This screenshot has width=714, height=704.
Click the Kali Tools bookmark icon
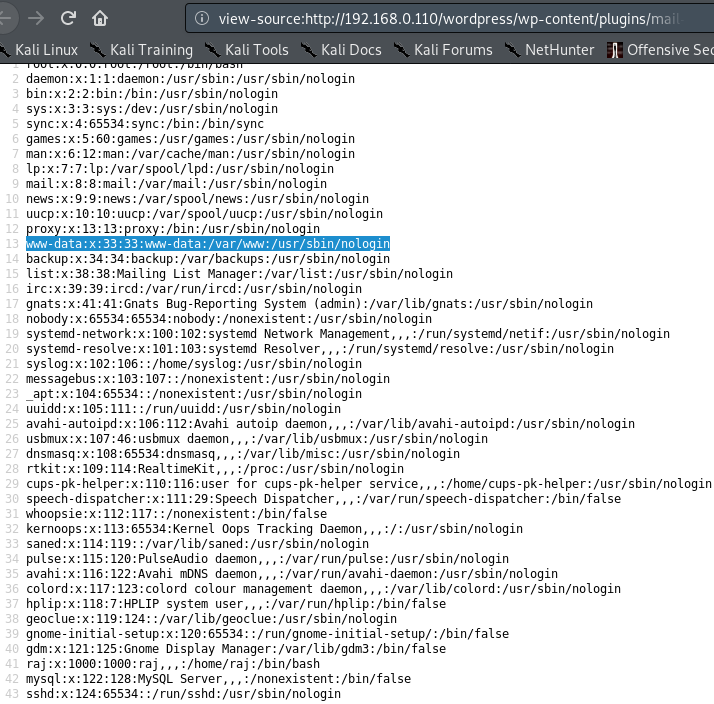[x=212, y=50]
